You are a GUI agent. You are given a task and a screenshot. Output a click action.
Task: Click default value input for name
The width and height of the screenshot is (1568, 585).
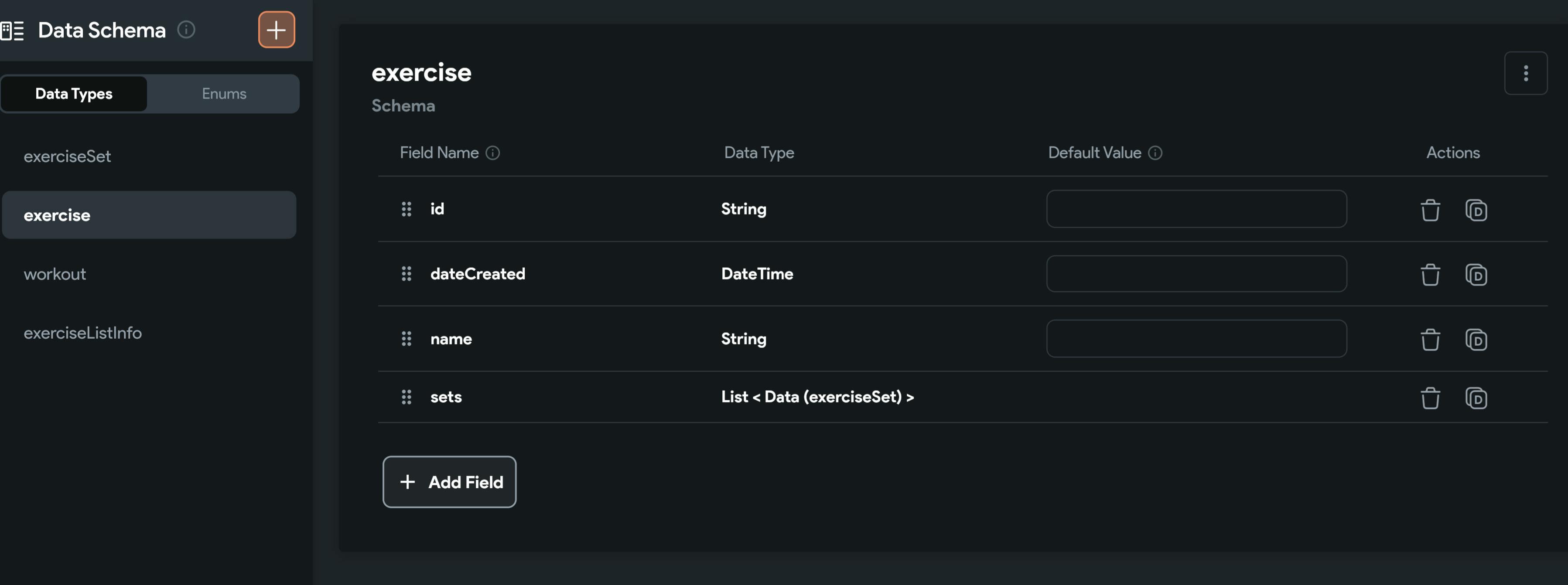coord(1196,339)
